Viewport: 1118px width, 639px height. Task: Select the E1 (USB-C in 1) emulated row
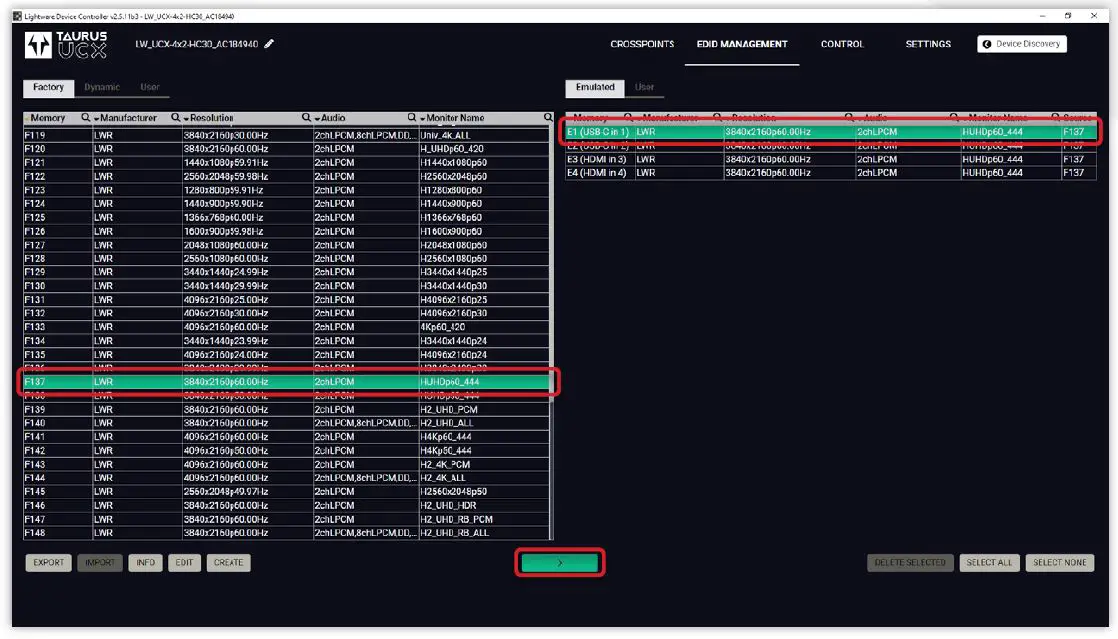coord(831,132)
